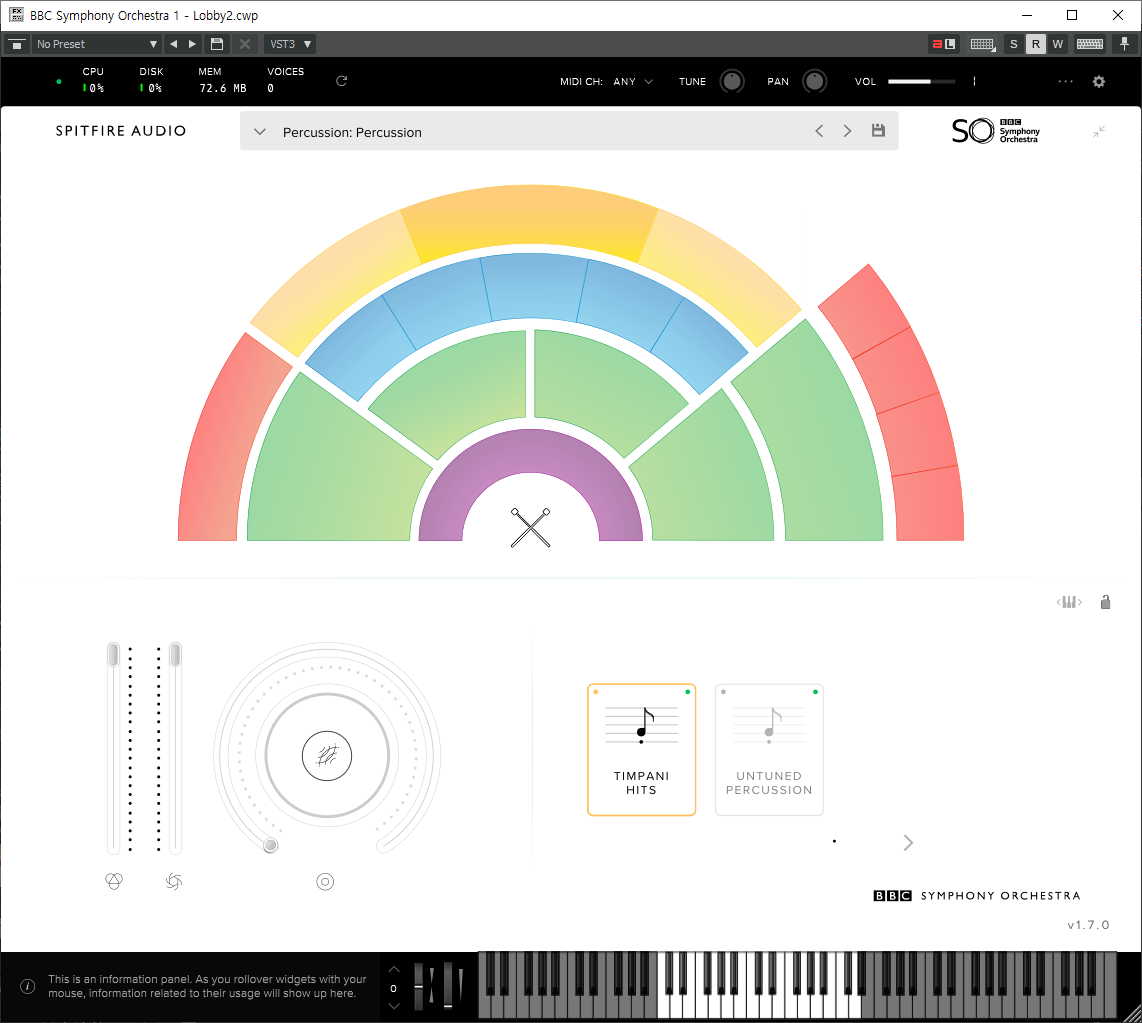
Task: Toggle the W automation write button
Action: point(1058,44)
